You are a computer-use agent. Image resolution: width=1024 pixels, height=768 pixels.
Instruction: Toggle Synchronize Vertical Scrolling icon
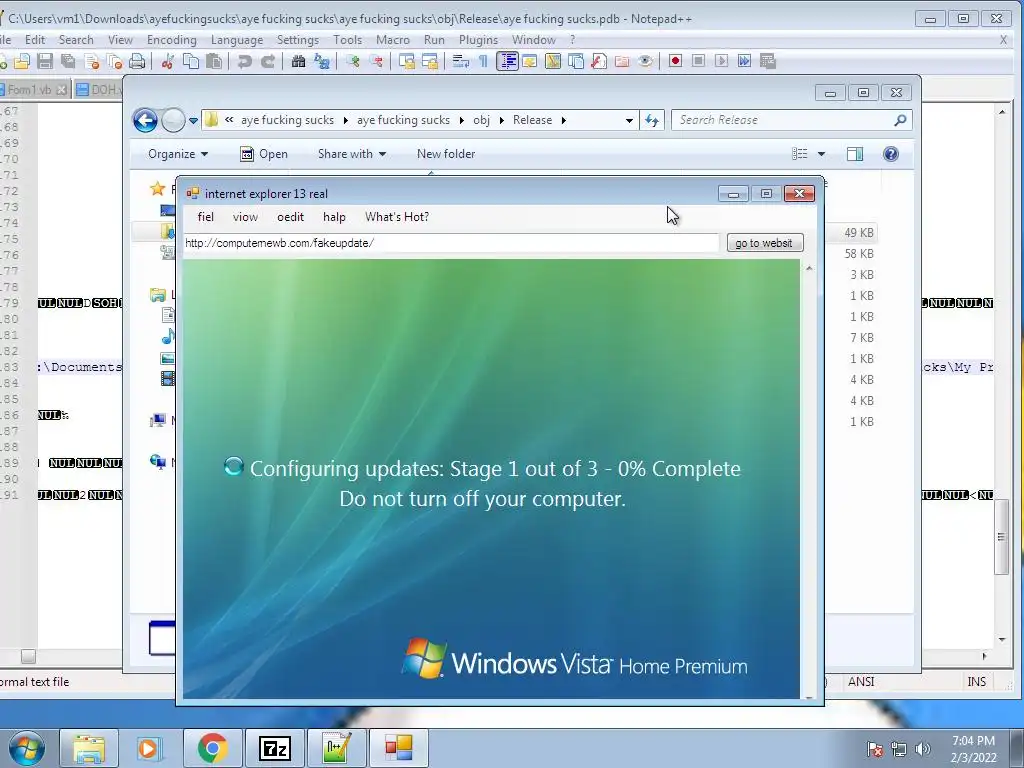407,61
